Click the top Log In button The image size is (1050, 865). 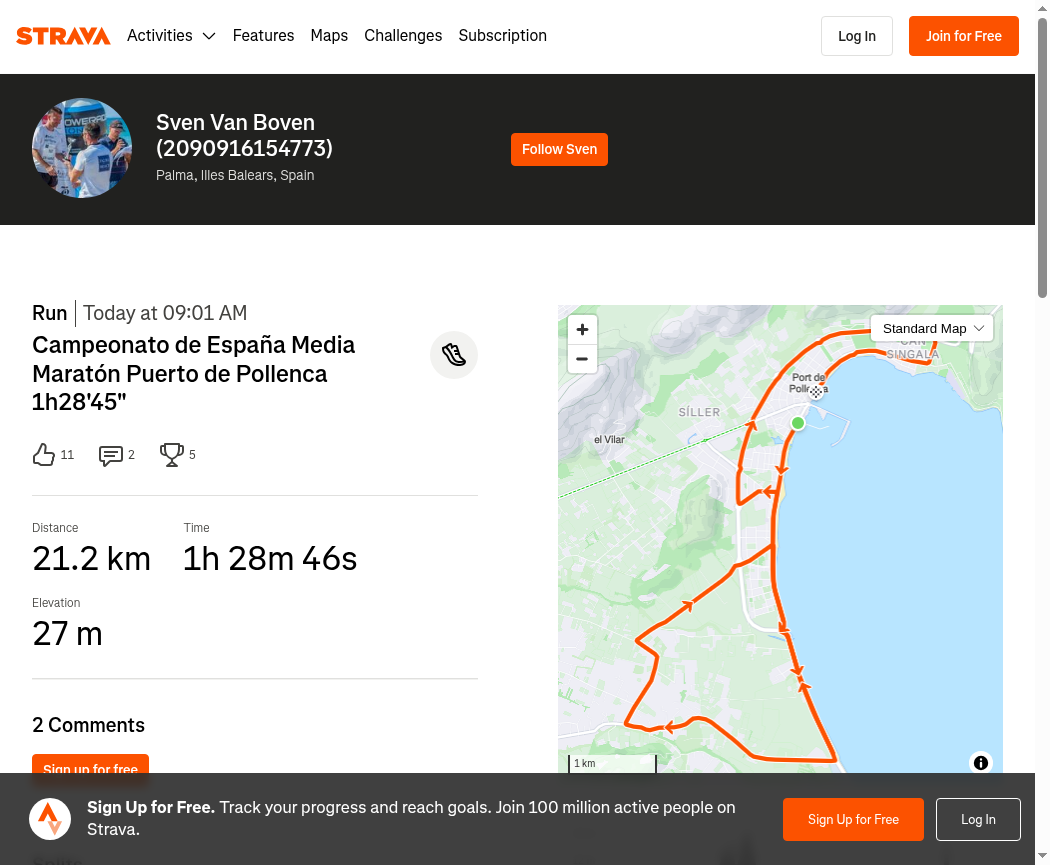click(856, 36)
